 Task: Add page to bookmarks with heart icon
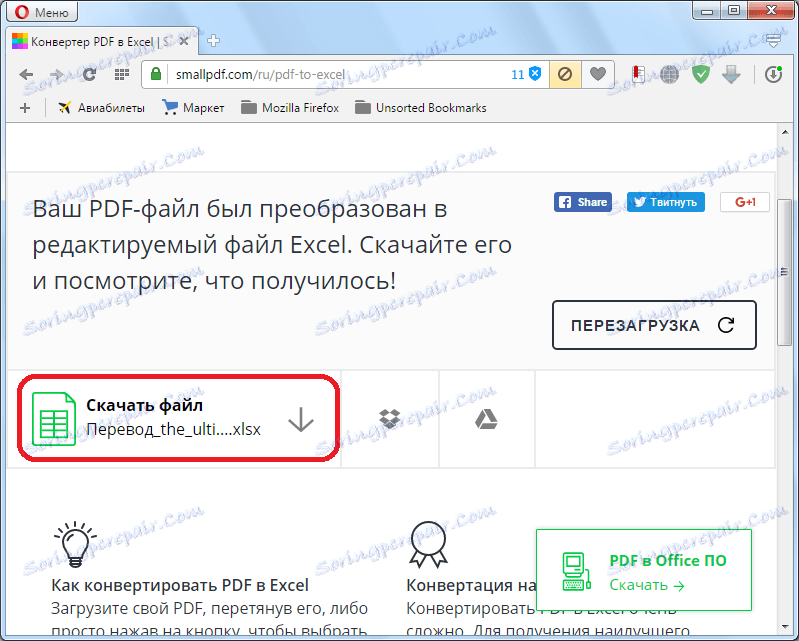click(598, 74)
